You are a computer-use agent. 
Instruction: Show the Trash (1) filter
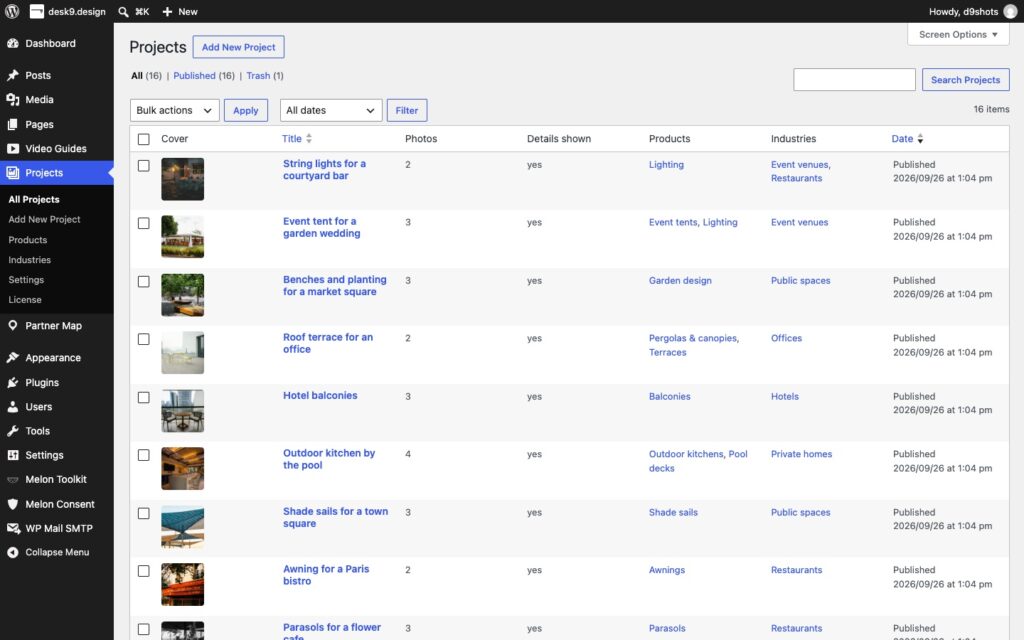point(264,76)
